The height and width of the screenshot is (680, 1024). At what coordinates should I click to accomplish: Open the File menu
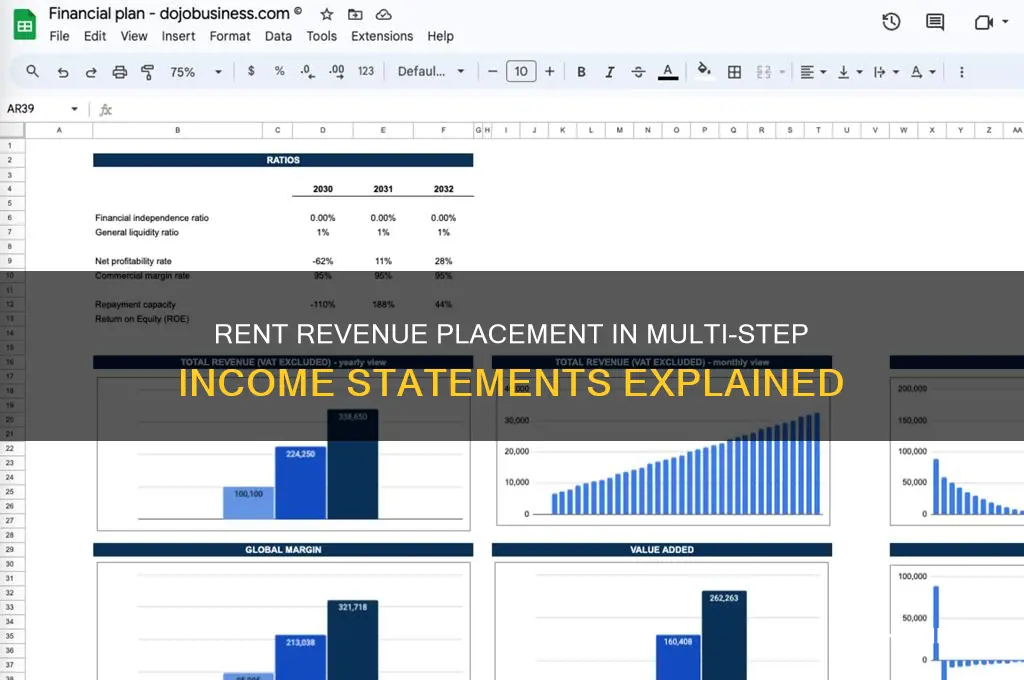tap(59, 37)
